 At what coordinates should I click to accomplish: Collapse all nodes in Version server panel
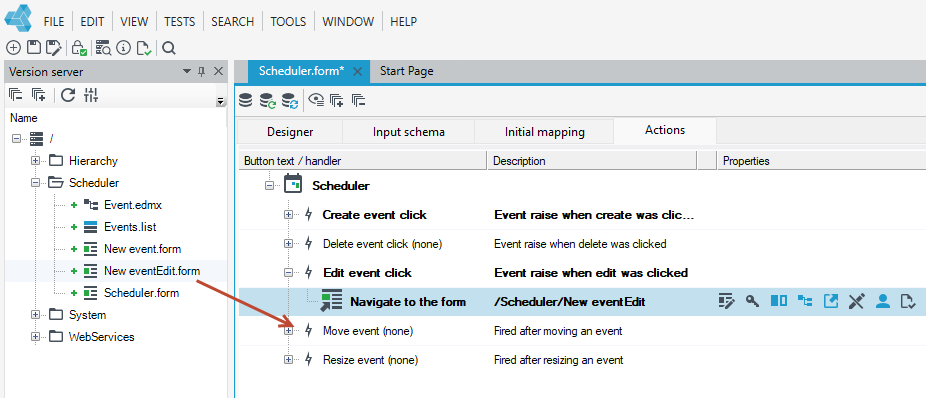pos(16,94)
